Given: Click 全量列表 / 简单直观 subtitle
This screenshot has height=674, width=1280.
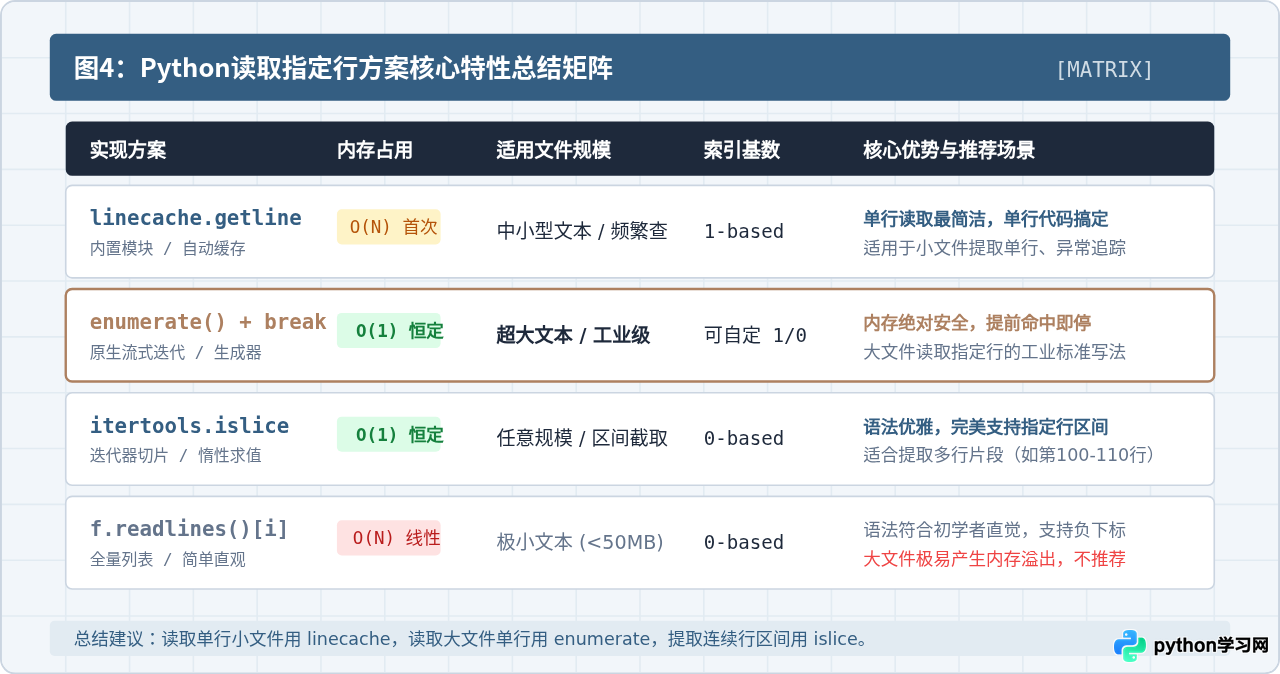Looking at the screenshot, I should [x=167, y=559].
